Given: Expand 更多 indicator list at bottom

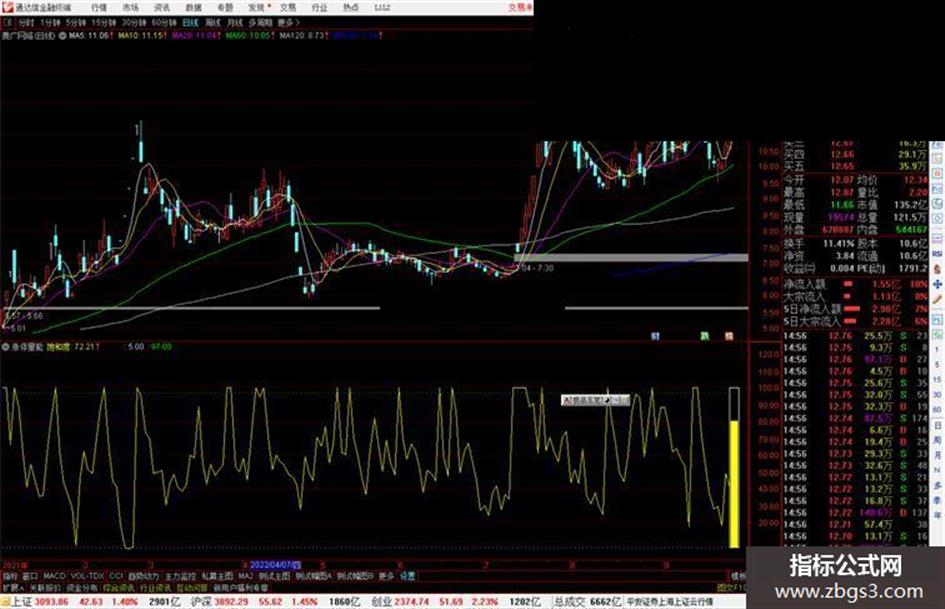Looking at the screenshot, I should [x=386, y=576].
